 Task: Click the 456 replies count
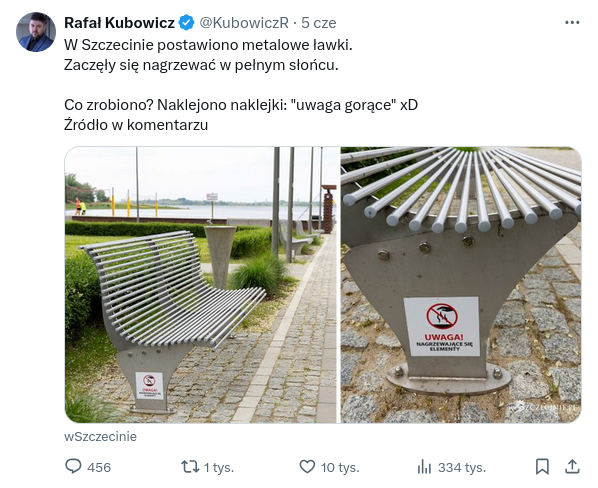click(x=99, y=467)
